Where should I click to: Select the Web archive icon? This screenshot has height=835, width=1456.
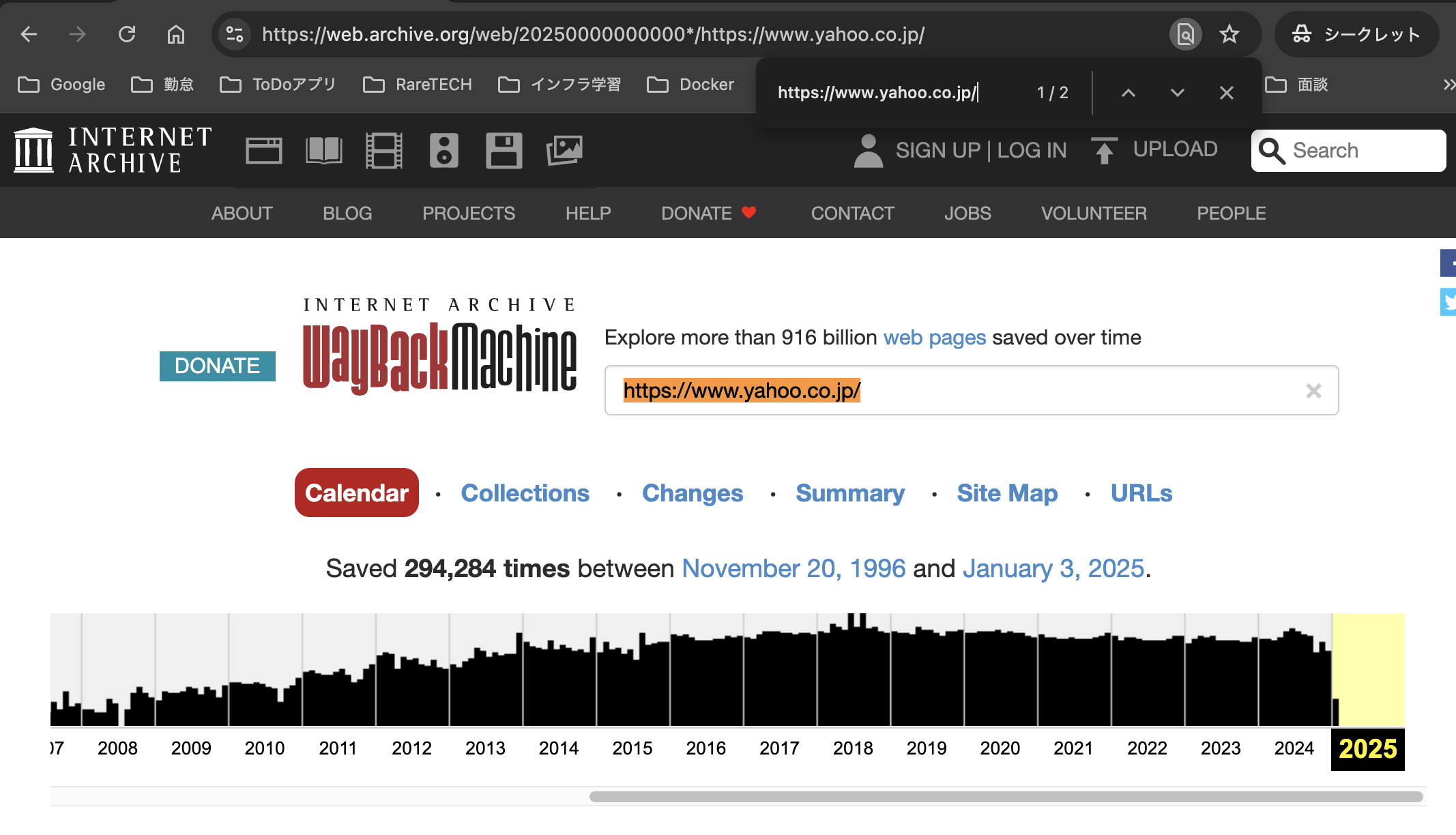coord(263,150)
